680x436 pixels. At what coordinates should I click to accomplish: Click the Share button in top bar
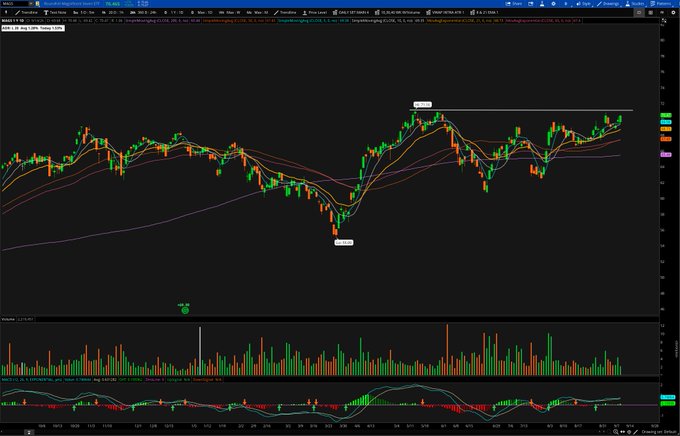click(x=513, y=3)
